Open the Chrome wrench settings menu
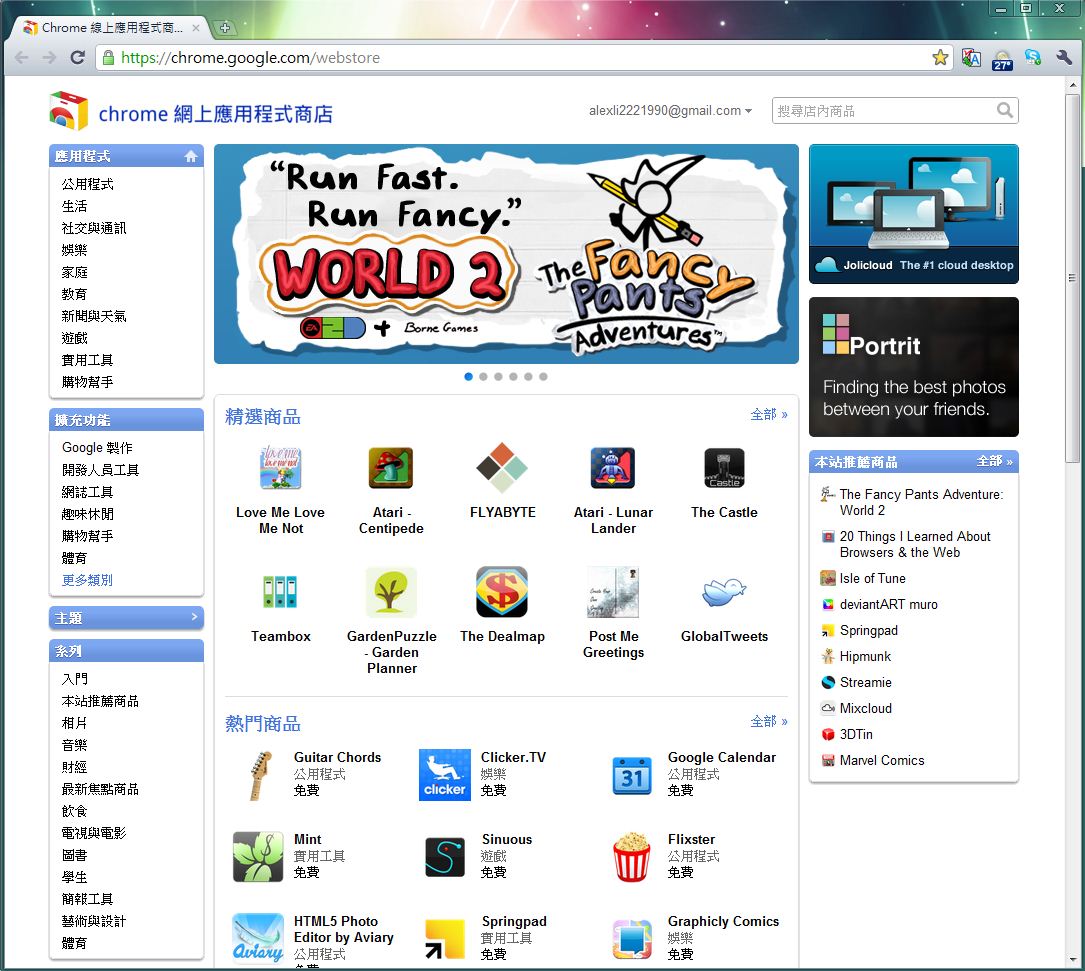This screenshot has width=1085, height=971. tap(1064, 58)
